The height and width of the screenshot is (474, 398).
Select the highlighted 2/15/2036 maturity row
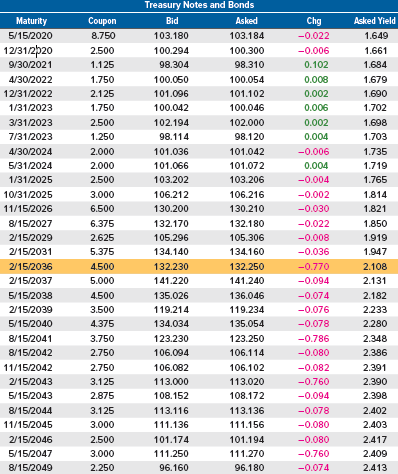click(x=199, y=266)
